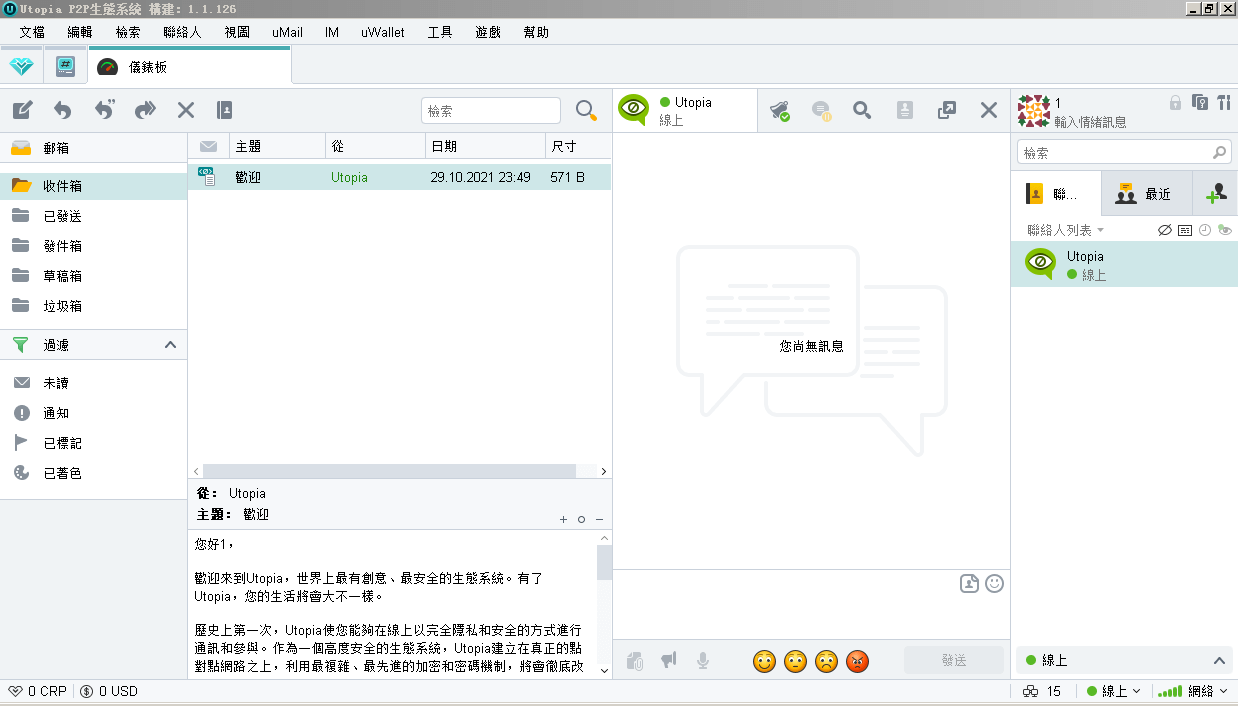Toggle chat notification bell
The height and width of the screenshot is (706, 1238).
pyautogui.click(x=780, y=110)
